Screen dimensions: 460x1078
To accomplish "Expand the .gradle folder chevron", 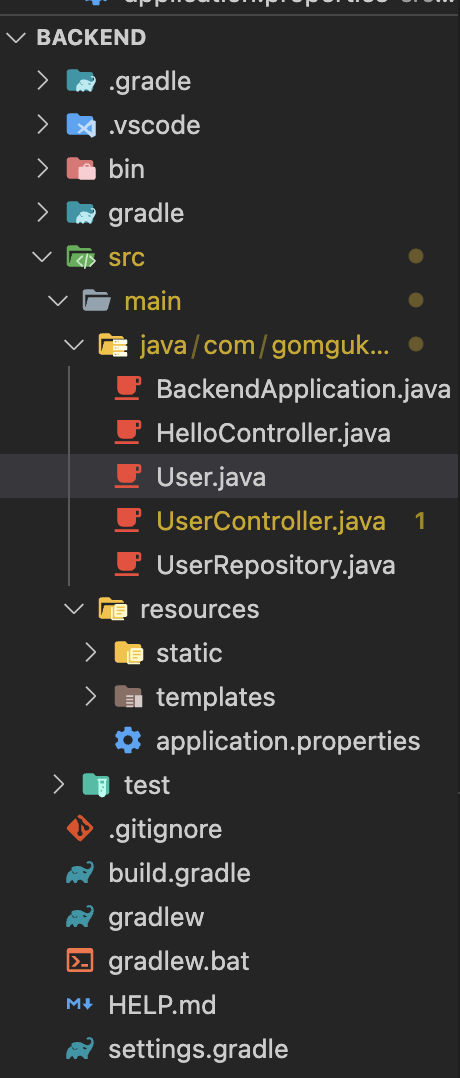I will point(43,81).
